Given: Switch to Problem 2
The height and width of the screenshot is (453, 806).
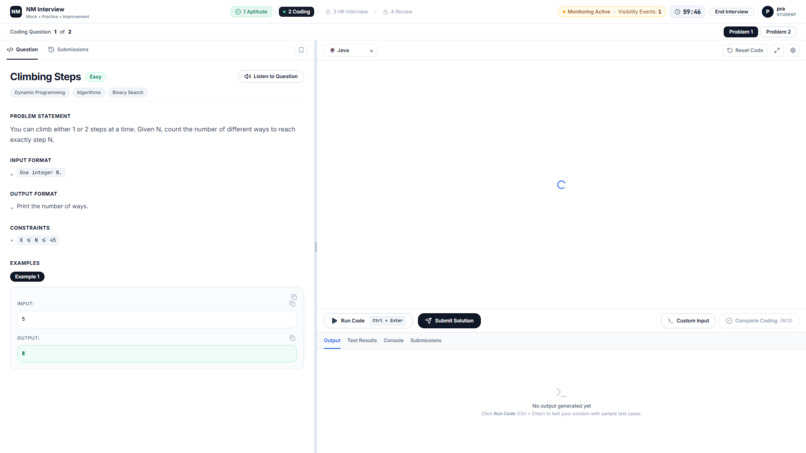Looking at the screenshot, I should point(778,32).
